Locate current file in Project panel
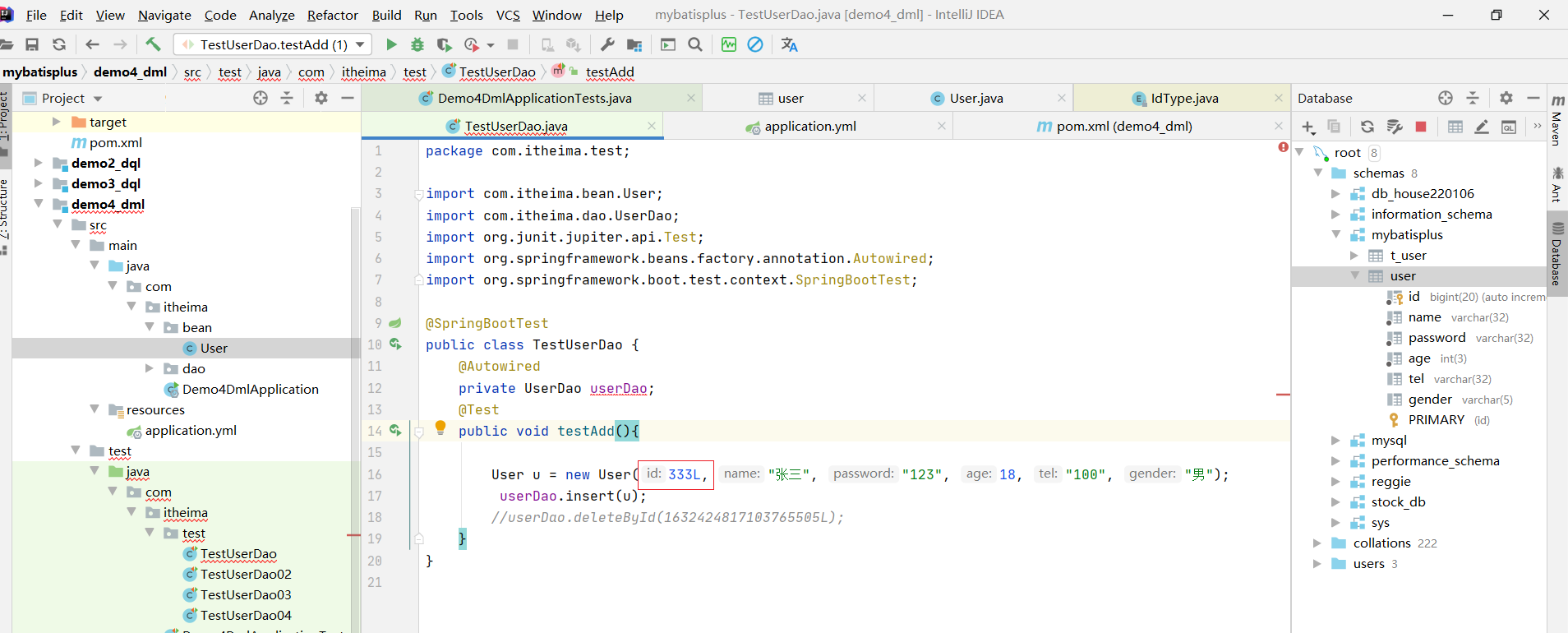The image size is (1568, 633). coord(261,98)
